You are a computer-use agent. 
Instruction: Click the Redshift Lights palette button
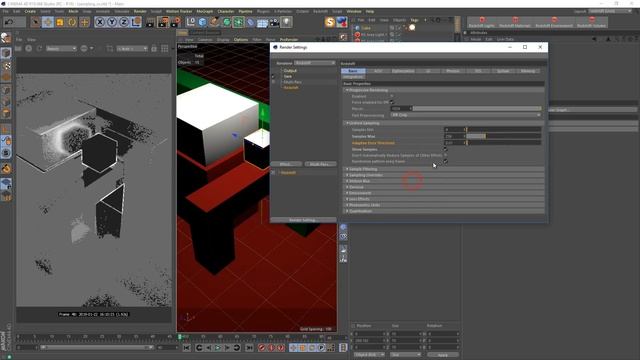click(482, 22)
